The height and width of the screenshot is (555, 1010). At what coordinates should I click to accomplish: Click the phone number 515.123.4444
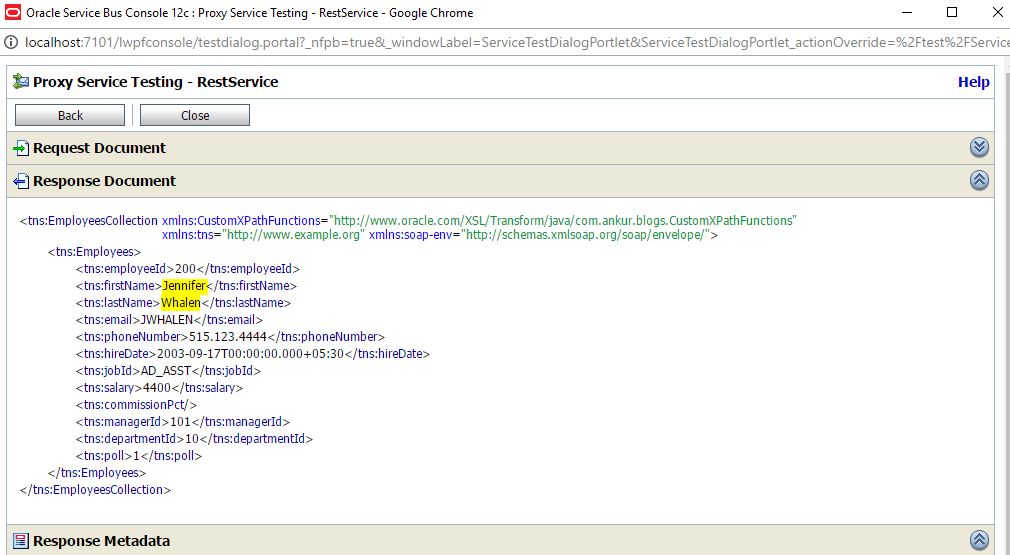tap(228, 337)
